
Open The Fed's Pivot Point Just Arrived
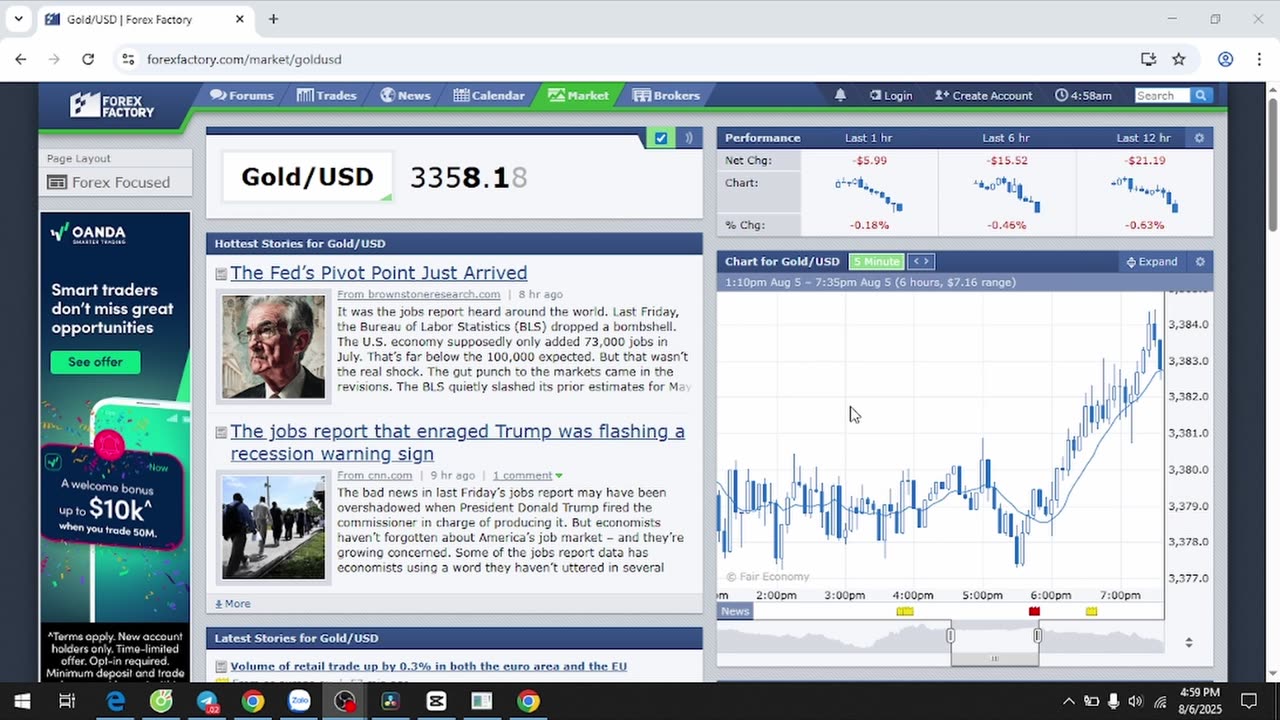[379, 273]
